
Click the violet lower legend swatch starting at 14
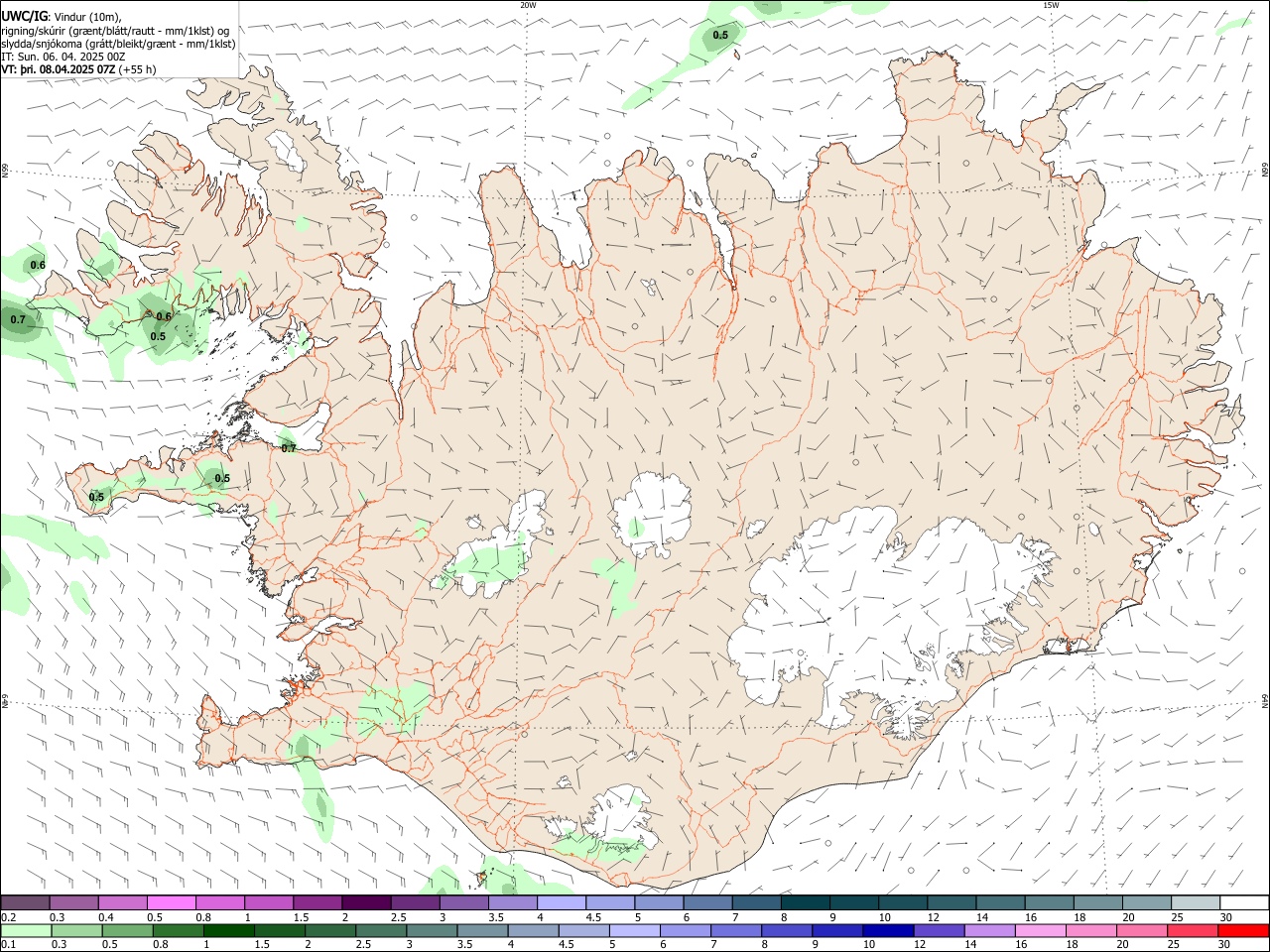(988, 930)
